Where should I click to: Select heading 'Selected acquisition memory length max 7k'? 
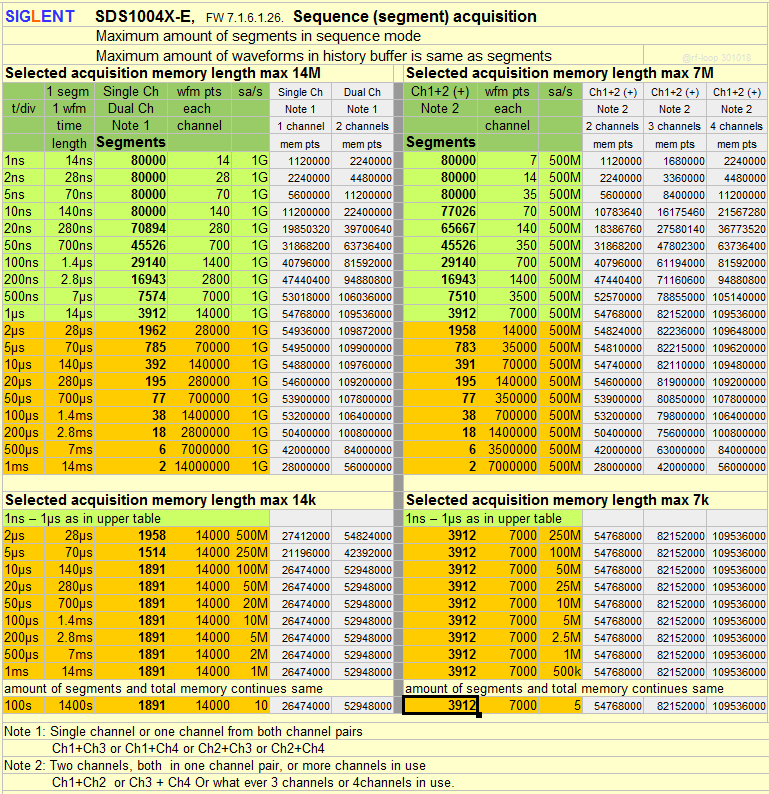pyautogui.click(x=557, y=500)
